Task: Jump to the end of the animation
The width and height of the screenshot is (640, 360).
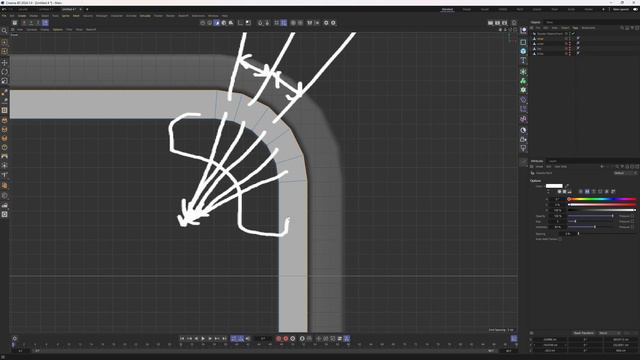Action: [224, 338]
